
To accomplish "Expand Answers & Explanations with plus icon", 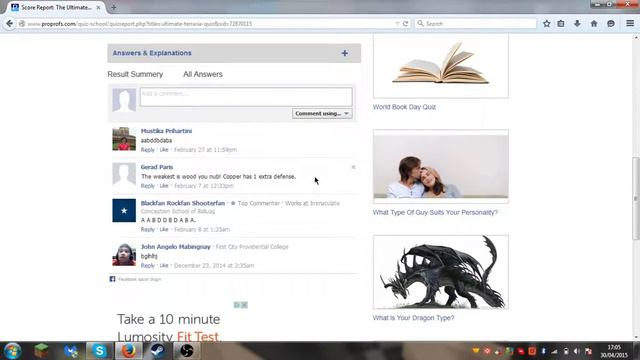I will [x=344, y=53].
